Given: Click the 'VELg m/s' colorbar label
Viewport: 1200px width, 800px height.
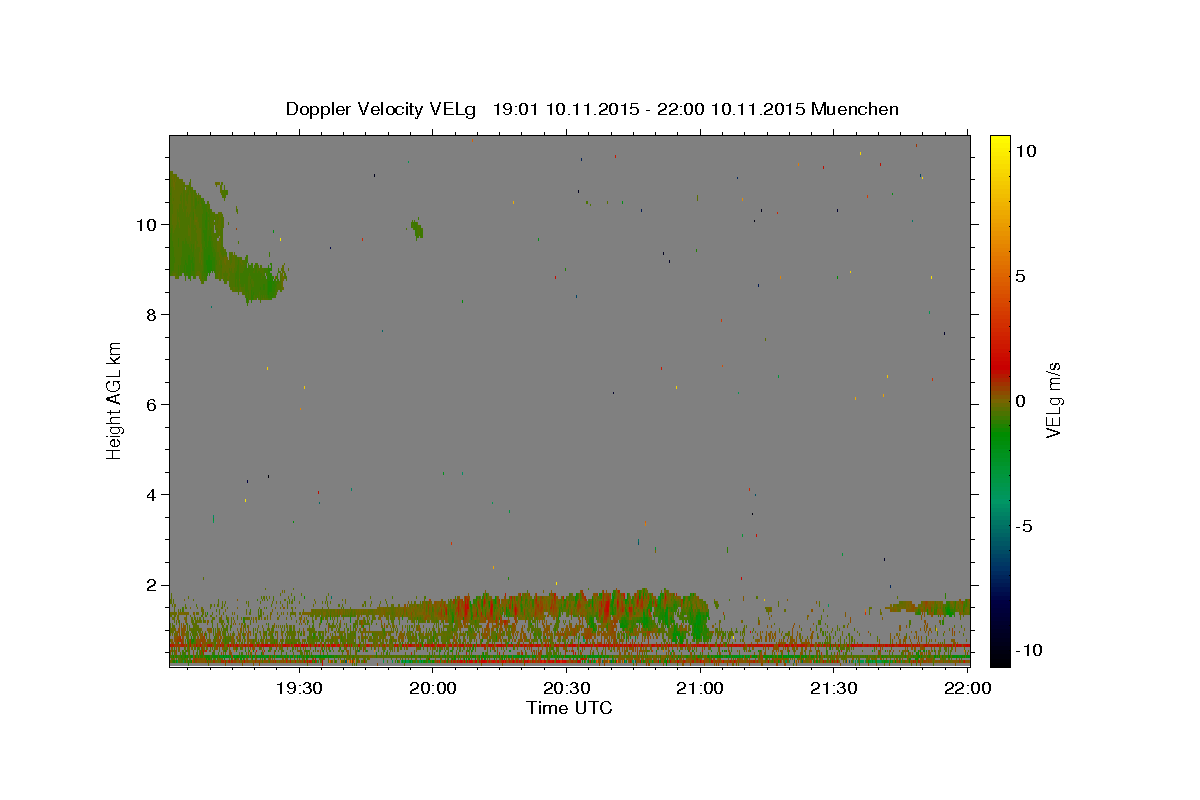Looking at the screenshot, I should pyautogui.click(x=1053, y=400).
